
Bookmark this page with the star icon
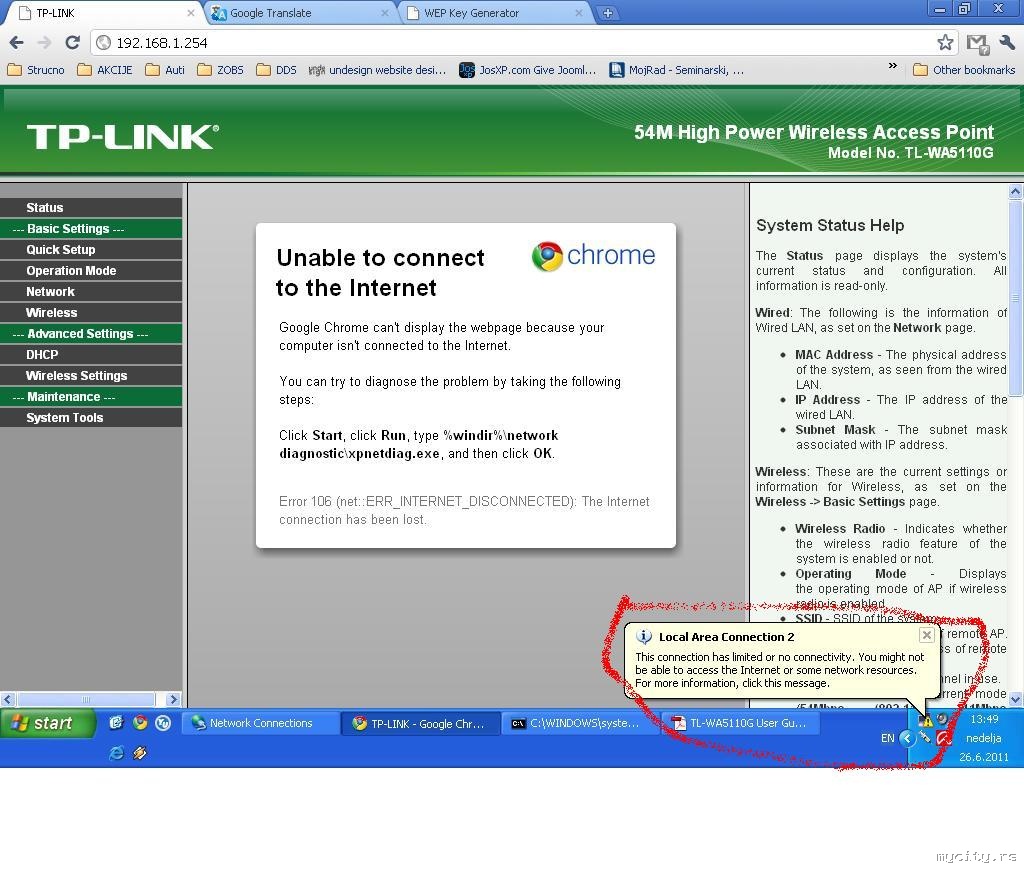tap(945, 42)
